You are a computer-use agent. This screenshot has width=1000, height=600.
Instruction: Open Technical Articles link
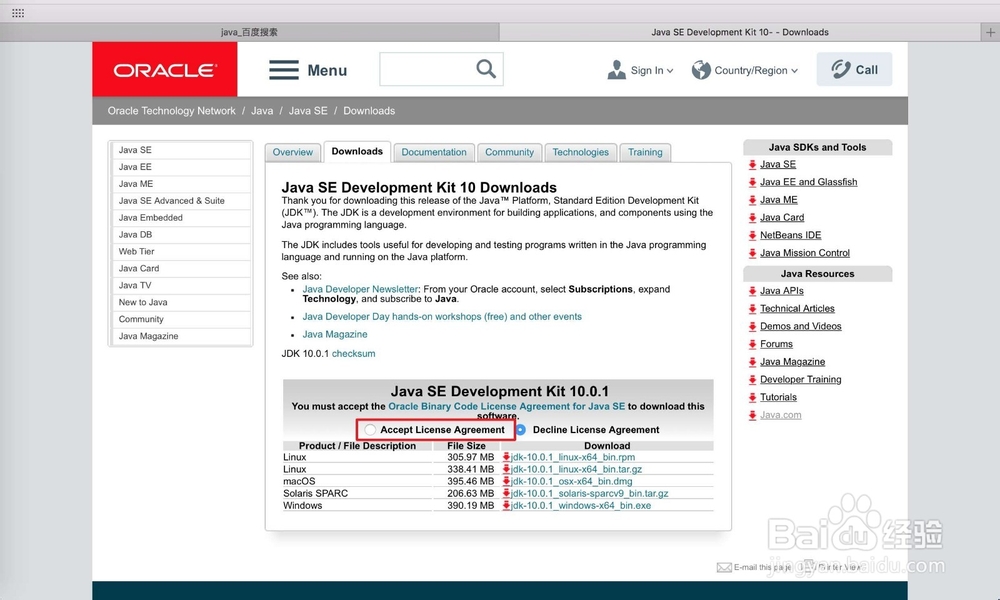click(797, 309)
